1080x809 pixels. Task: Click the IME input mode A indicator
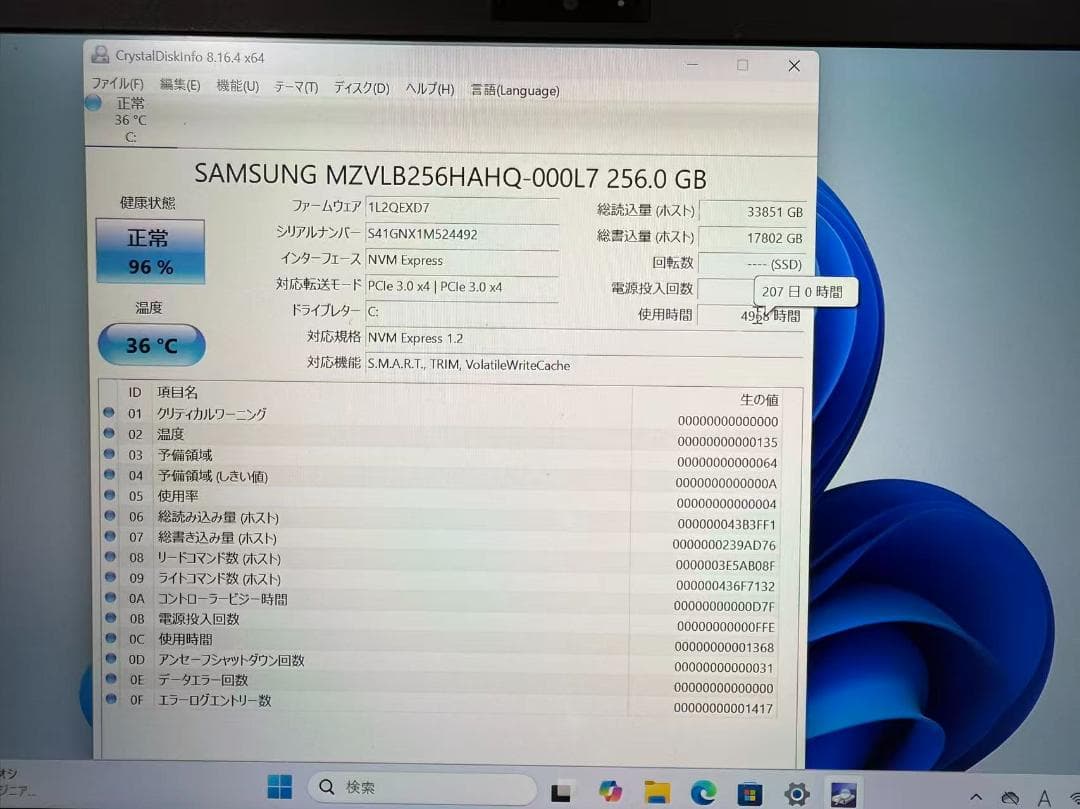pyautogui.click(x=1044, y=799)
